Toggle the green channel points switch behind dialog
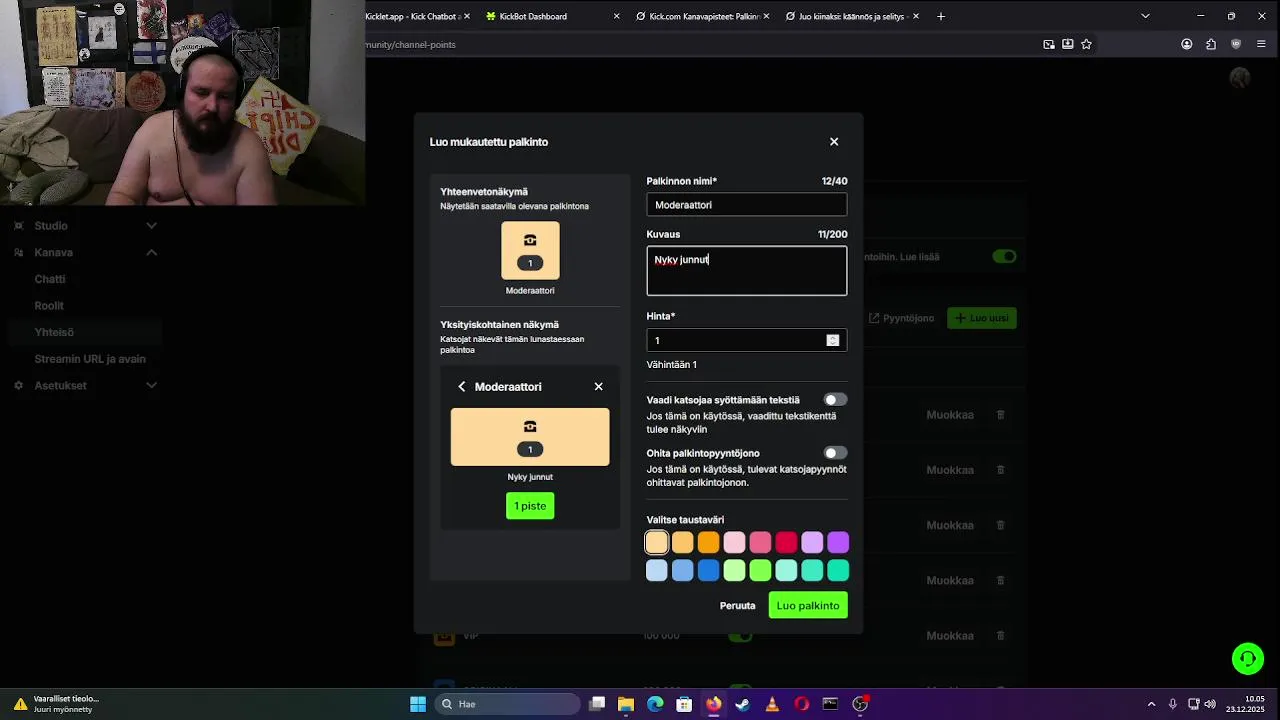1280x720 pixels. pyautogui.click(x=1004, y=257)
